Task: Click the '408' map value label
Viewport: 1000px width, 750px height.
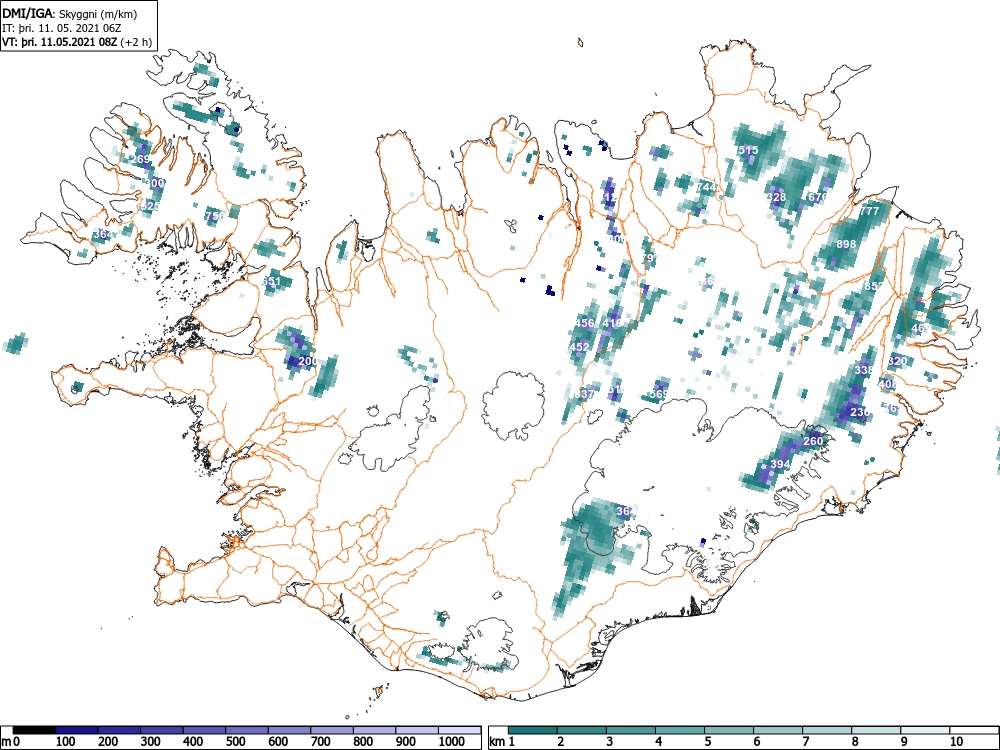Action: [888, 385]
